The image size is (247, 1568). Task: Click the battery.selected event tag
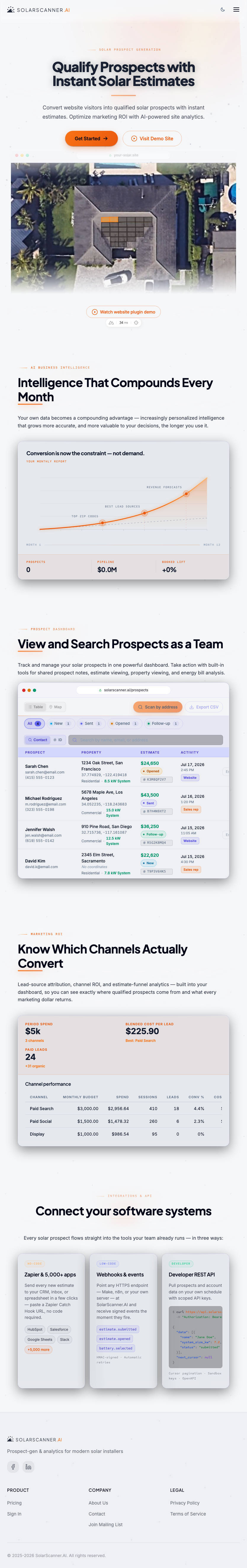(116, 1348)
